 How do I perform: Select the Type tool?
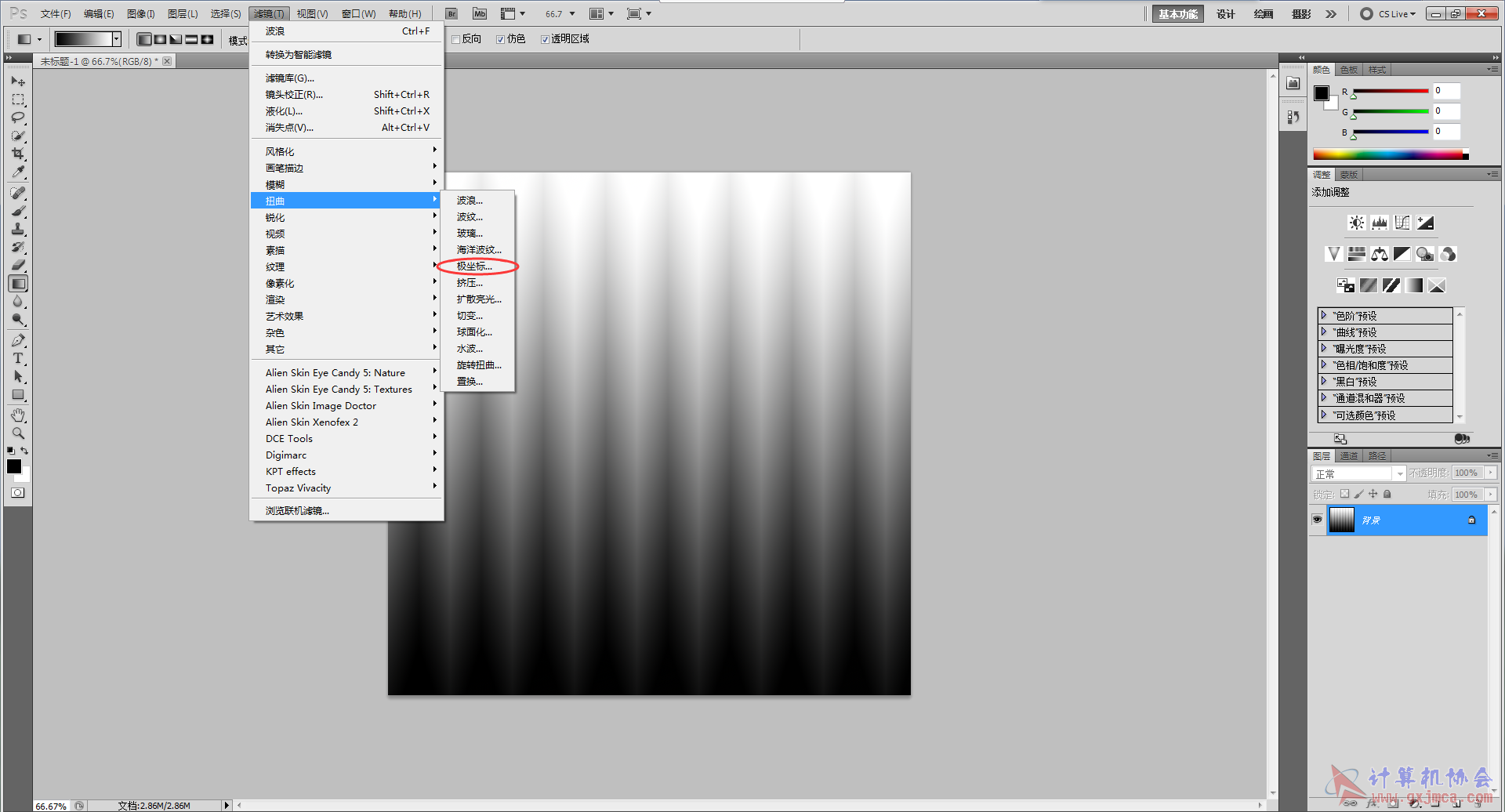point(18,358)
